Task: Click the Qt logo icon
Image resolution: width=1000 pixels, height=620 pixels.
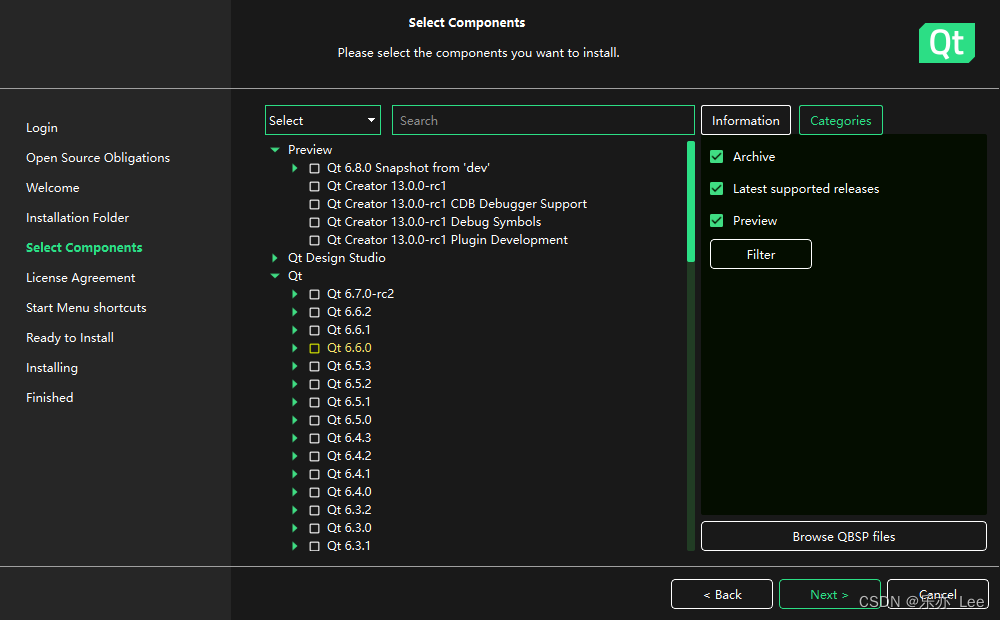Action: tap(946, 43)
